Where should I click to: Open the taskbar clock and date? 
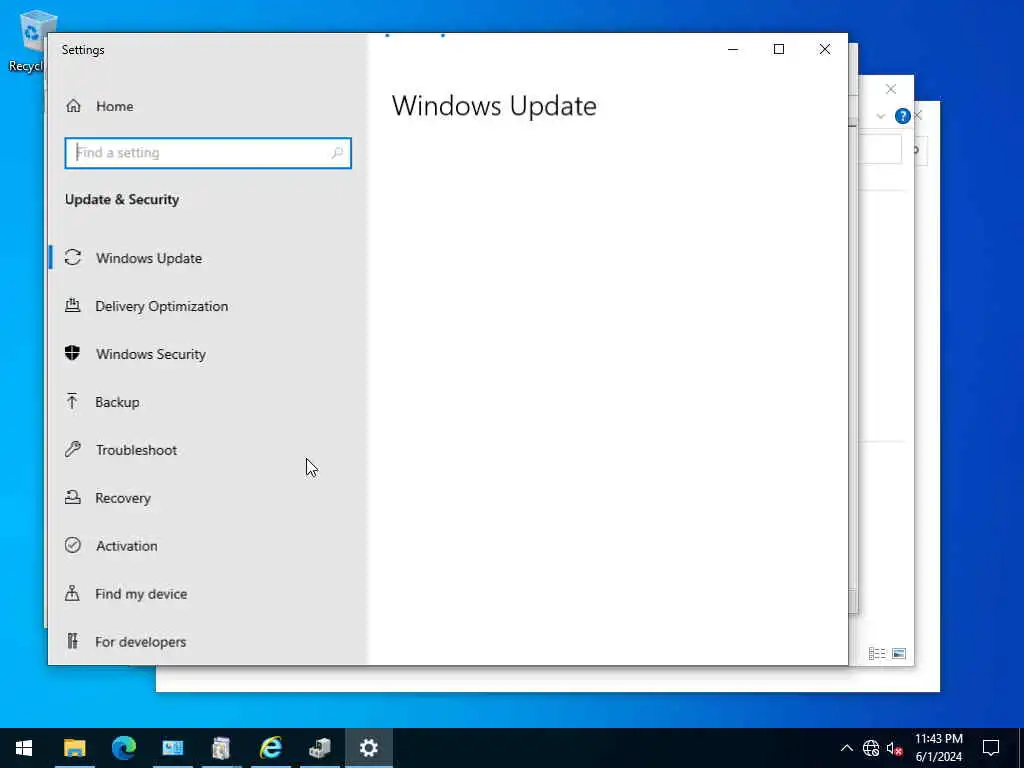pos(938,748)
